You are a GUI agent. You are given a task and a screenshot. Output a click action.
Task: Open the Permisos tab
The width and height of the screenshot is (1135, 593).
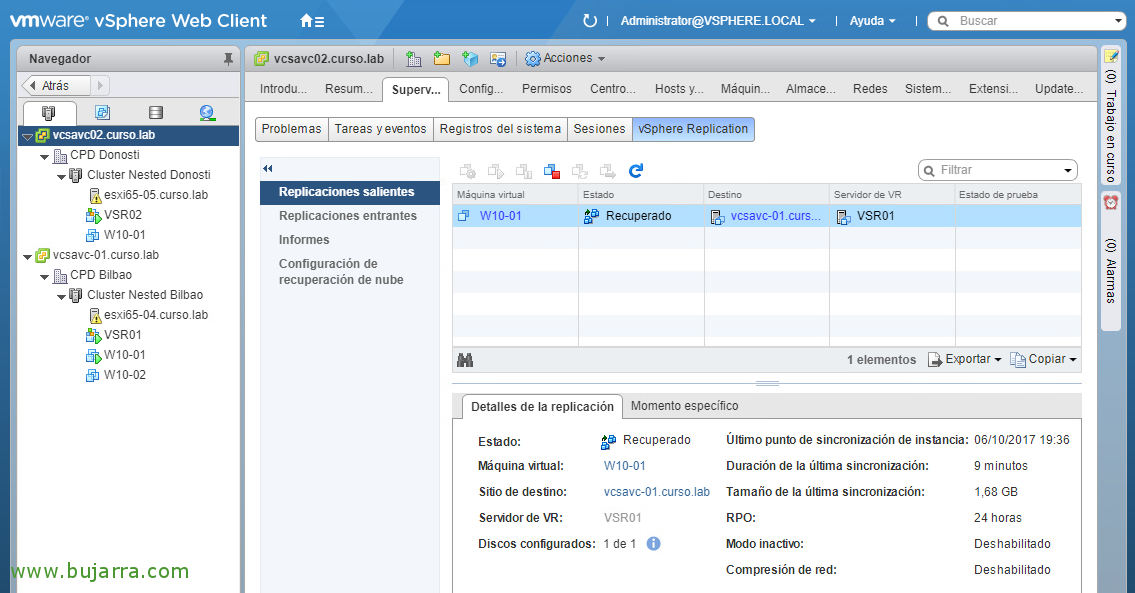click(x=547, y=88)
